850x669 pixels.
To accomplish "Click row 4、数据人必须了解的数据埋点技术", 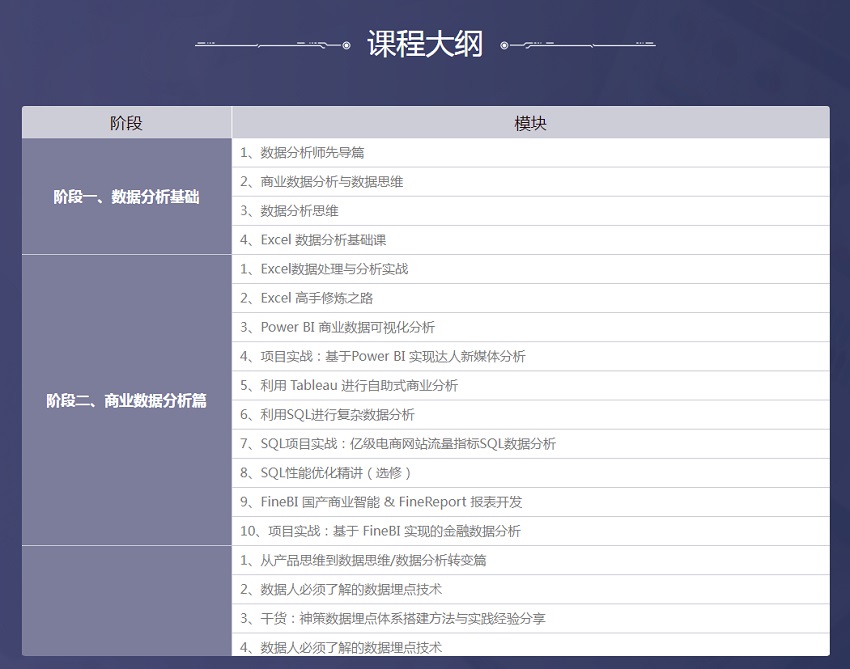I will tap(531, 645).
